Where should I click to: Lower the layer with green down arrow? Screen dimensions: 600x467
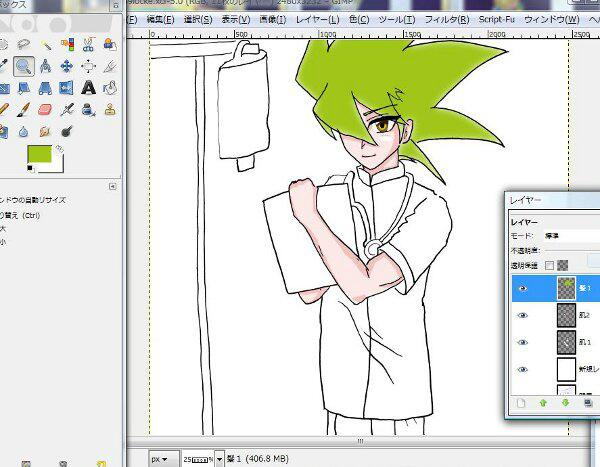tap(566, 403)
